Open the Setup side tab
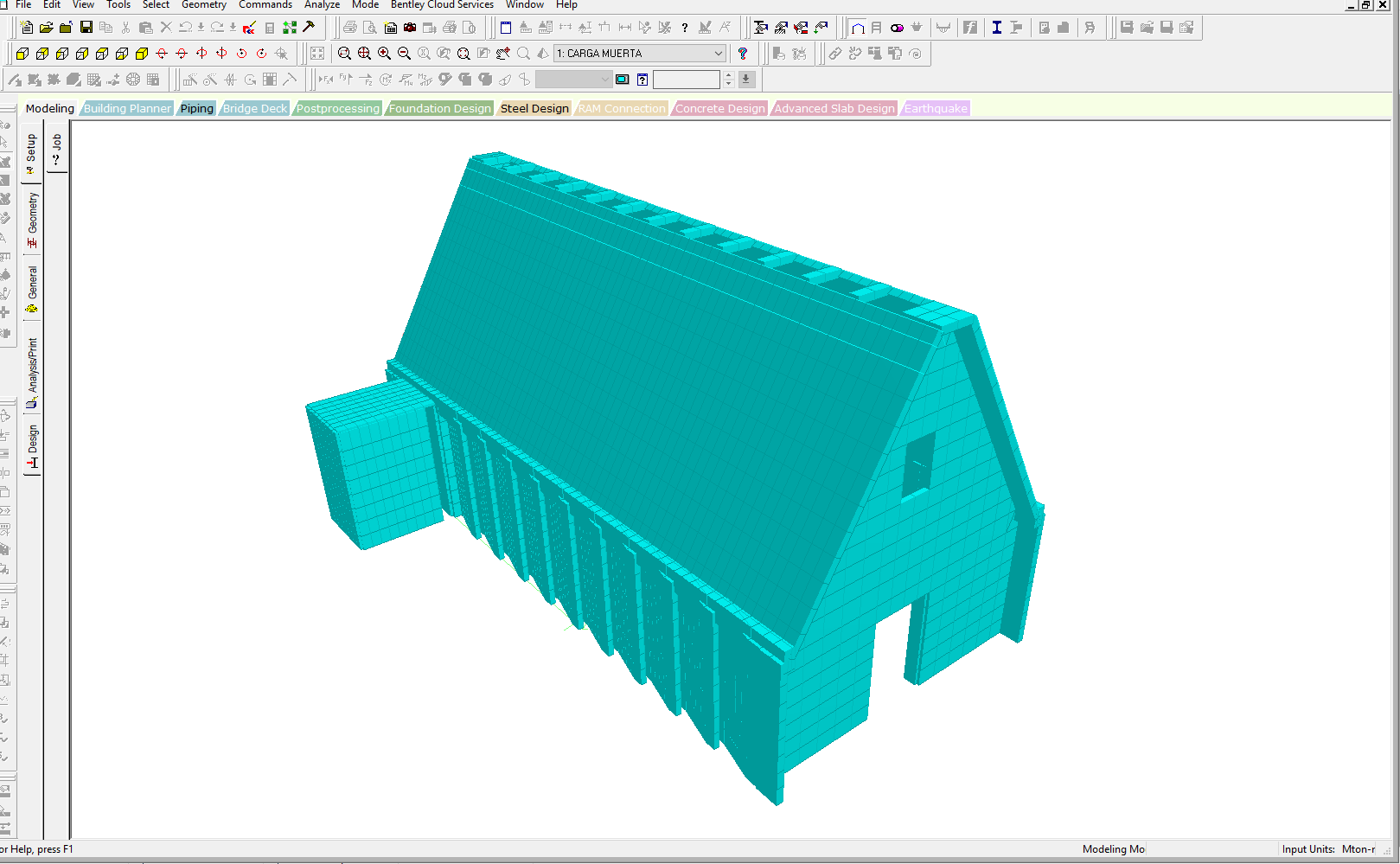1400x864 pixels. pos(31,153)
